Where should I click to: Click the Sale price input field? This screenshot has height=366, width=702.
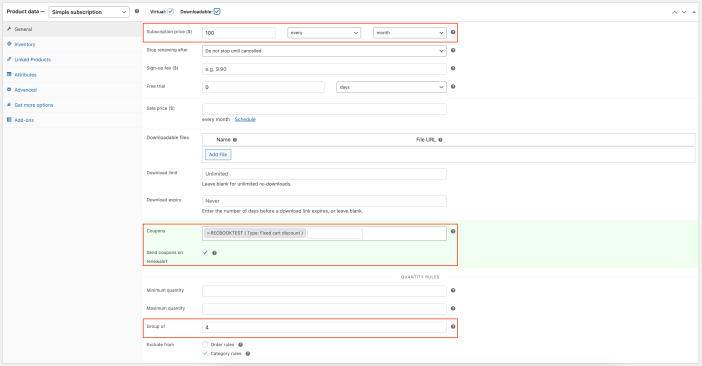tap(324, 109)
